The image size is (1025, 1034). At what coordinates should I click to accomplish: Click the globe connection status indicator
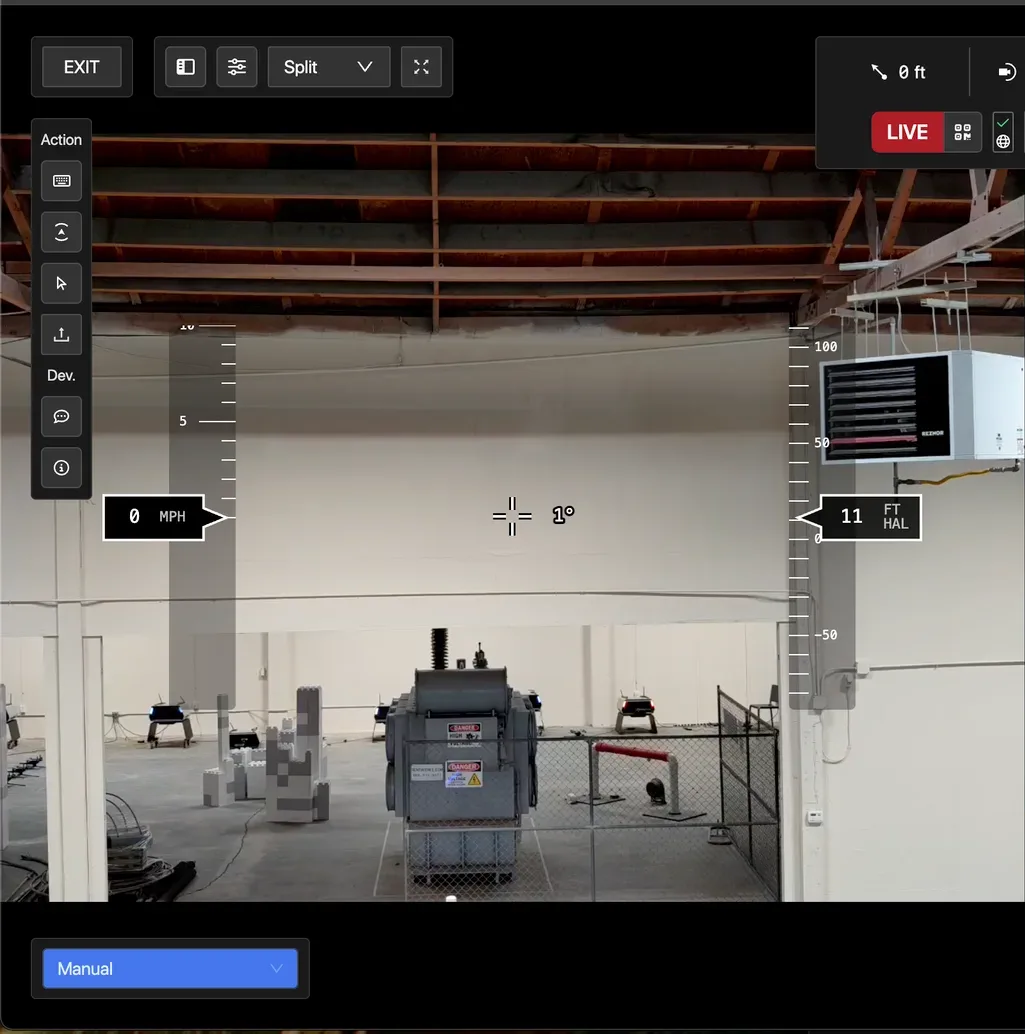[1003, 142]
